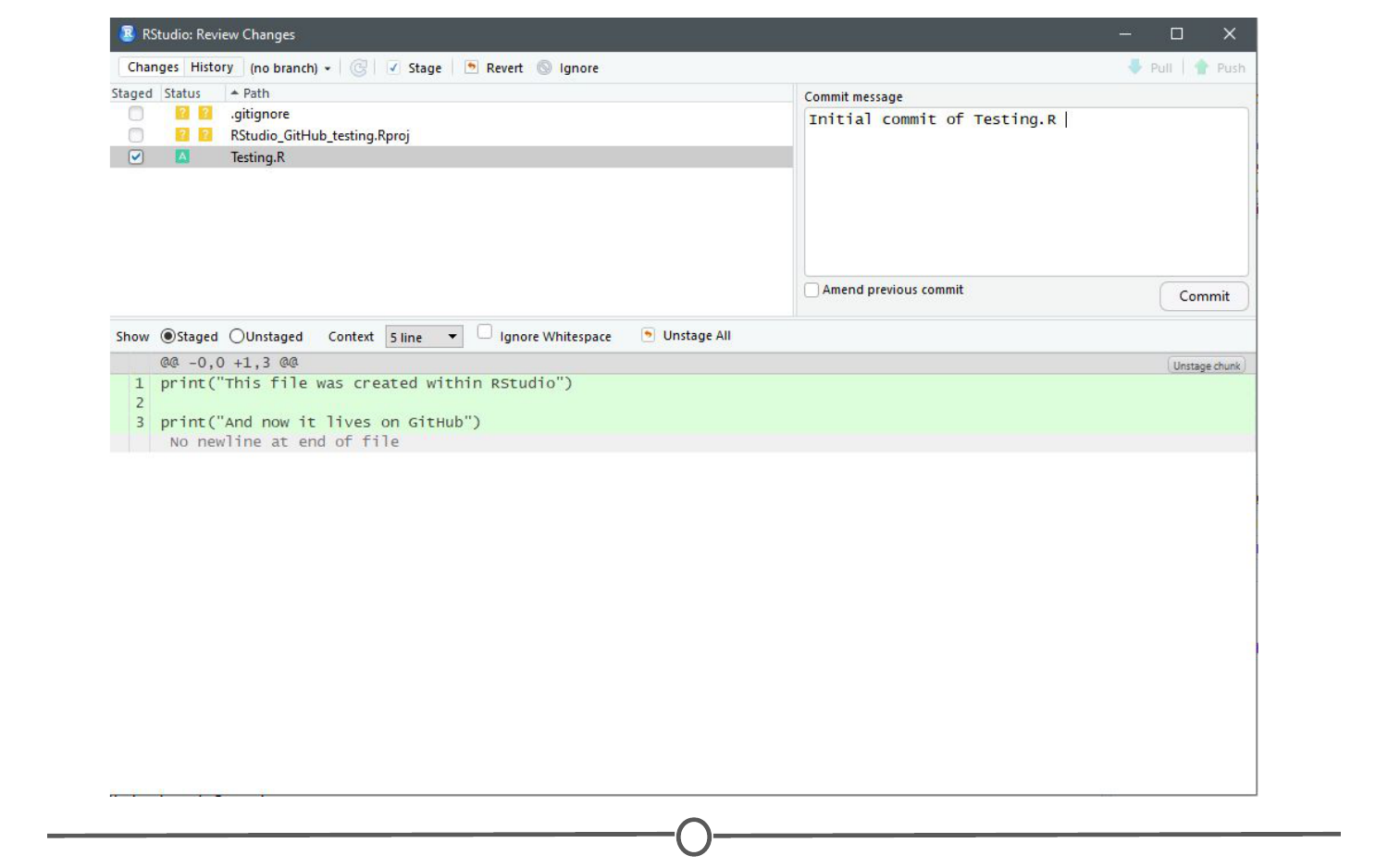Click the Push up-arrow icon
1388x868 pixels.
[x=1201, y=68]
